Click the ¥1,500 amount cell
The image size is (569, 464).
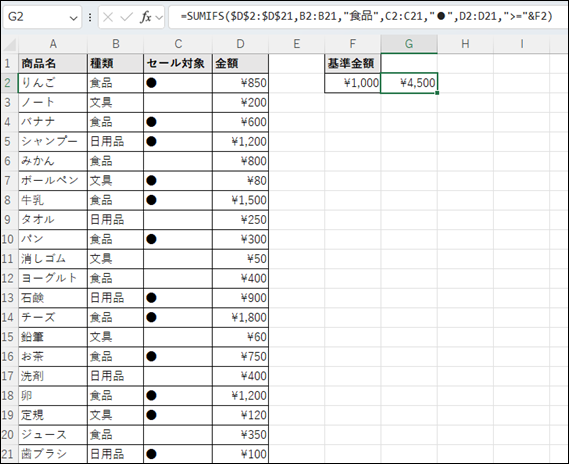coord(240,200)
